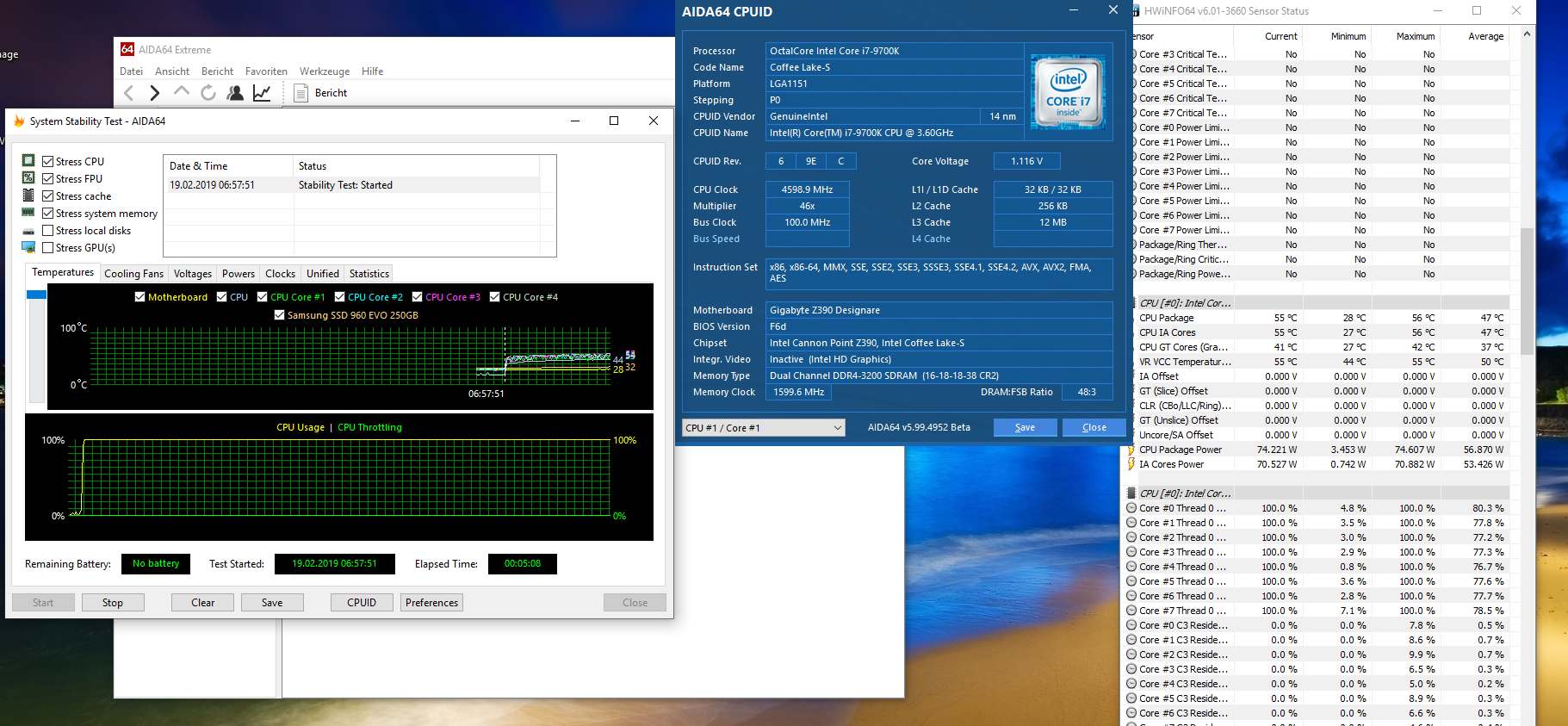Click the refresh icon in AIDA64 toolbar

[208, 93]
